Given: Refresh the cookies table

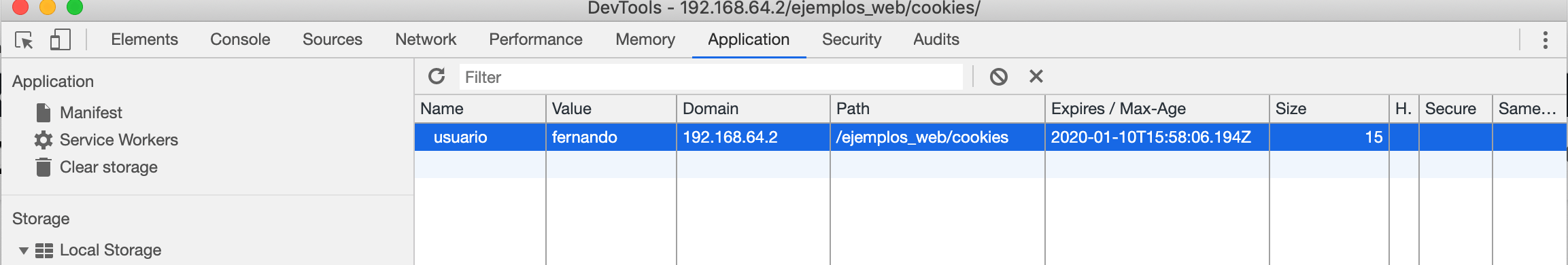Looking at the screenshot, I should coord(437,76).
